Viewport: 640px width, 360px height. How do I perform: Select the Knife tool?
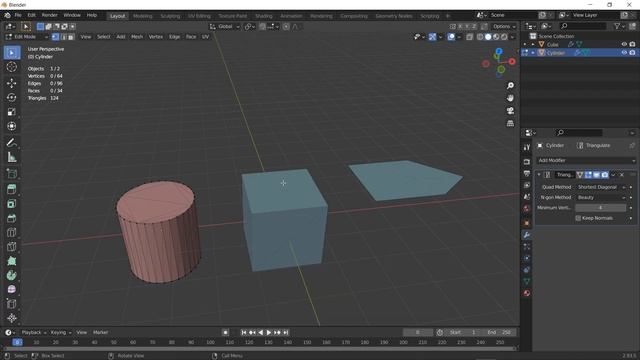coord(12,247)
